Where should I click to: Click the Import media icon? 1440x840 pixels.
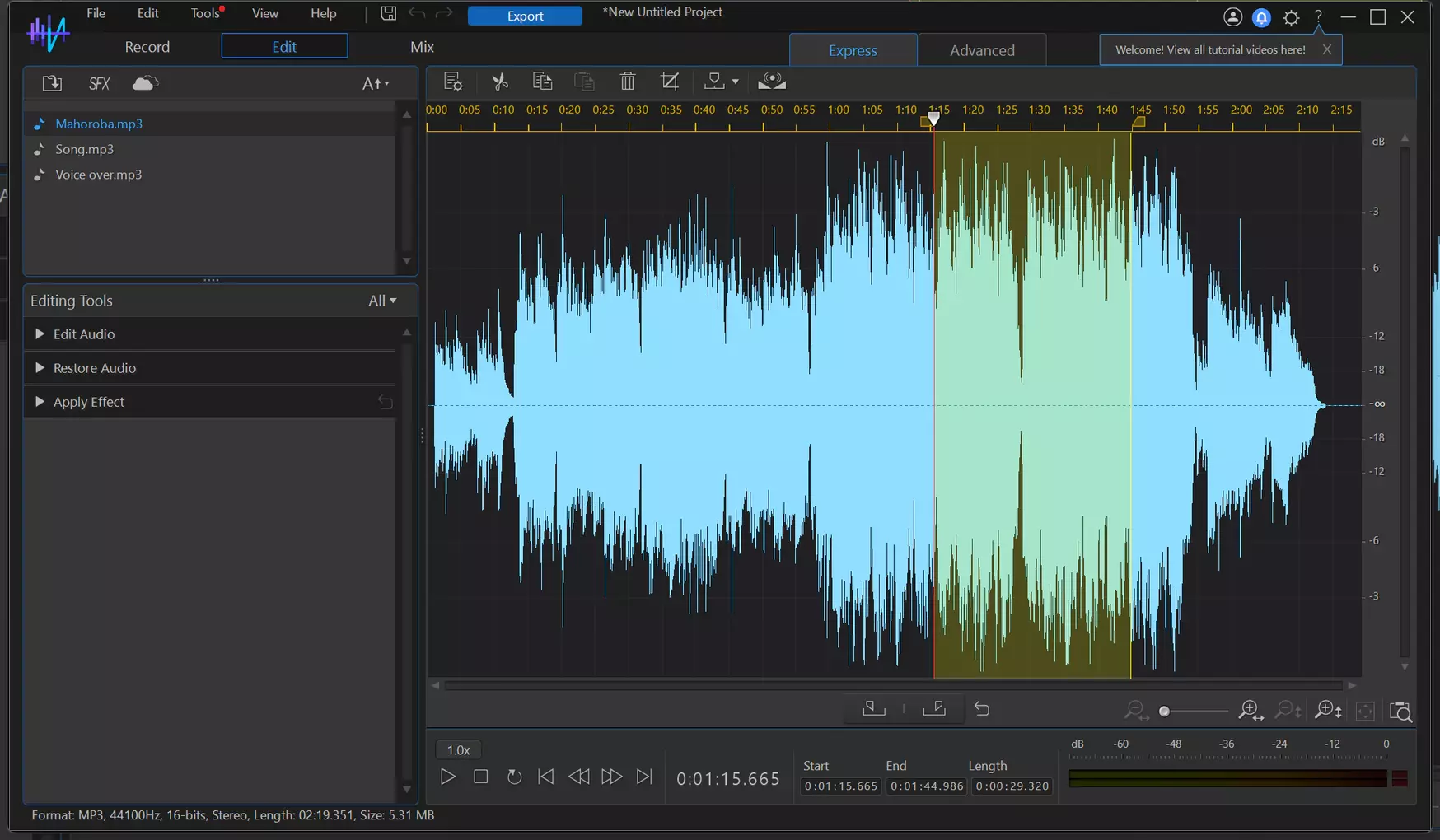point(52,83)
